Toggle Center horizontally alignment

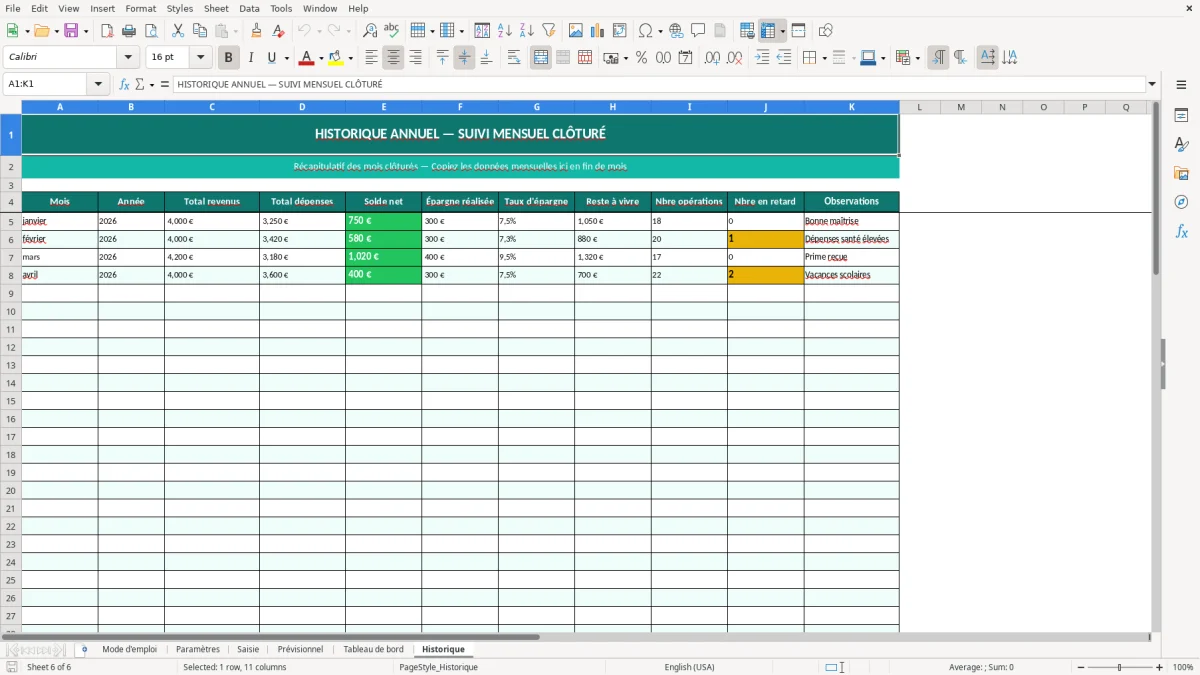[393, 58]
